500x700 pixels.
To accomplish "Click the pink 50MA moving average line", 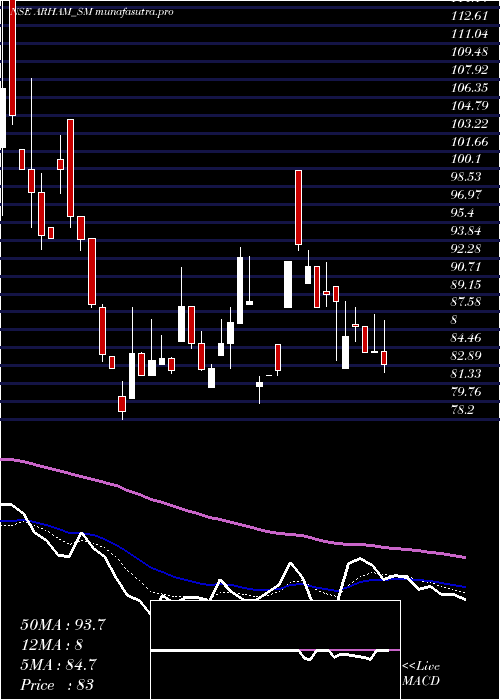I will pos(232,521).
